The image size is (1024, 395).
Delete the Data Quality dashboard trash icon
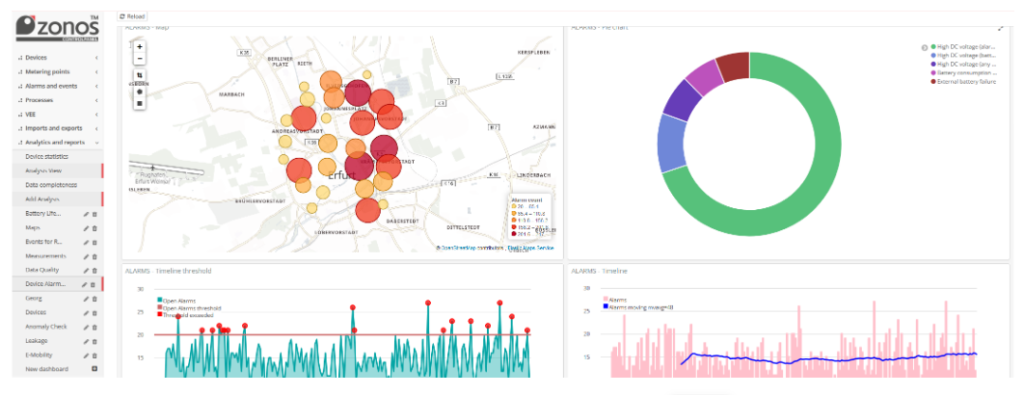pyautogui.click(x=94, y=270)
